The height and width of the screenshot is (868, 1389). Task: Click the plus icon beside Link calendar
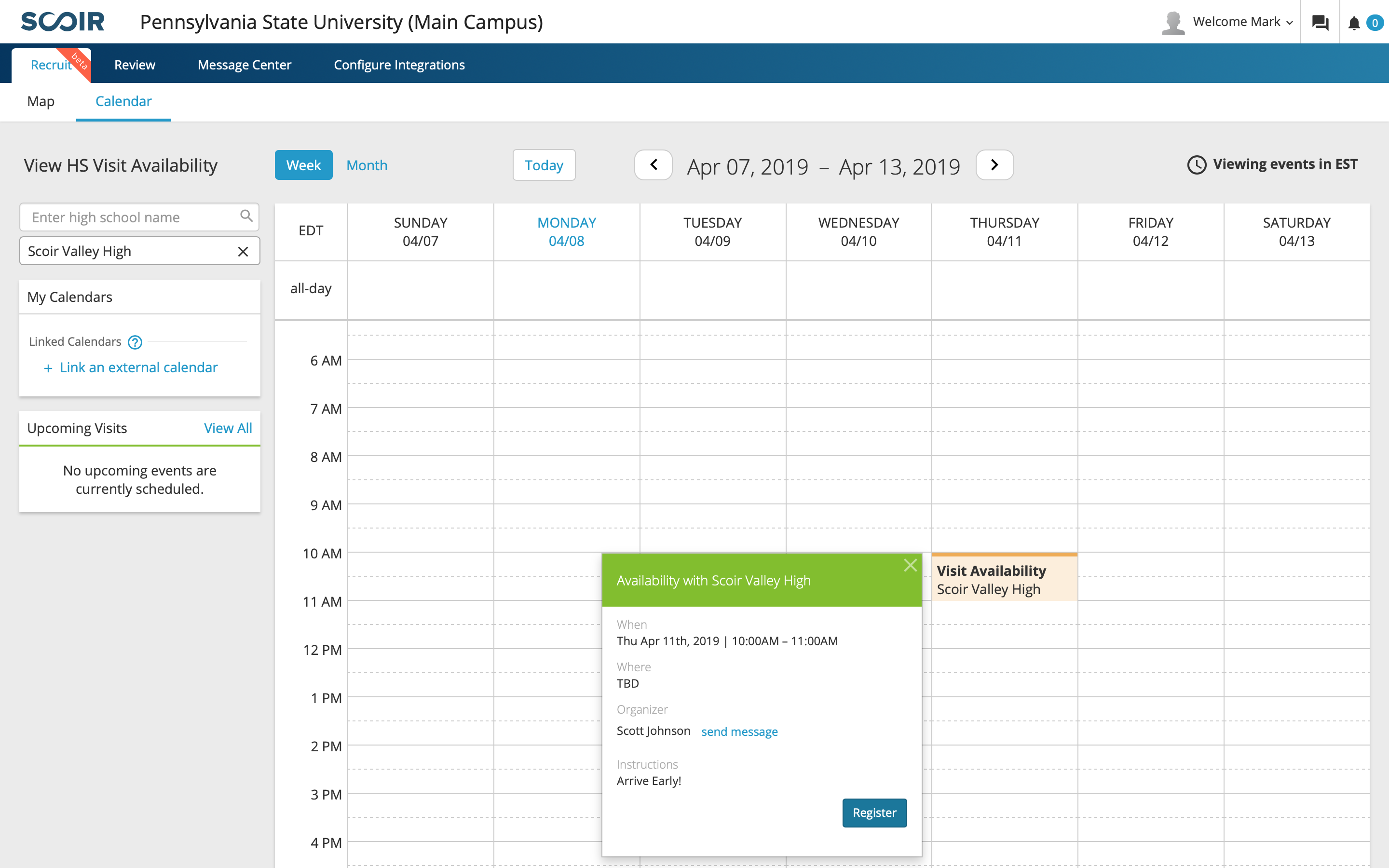click(48, 368)
